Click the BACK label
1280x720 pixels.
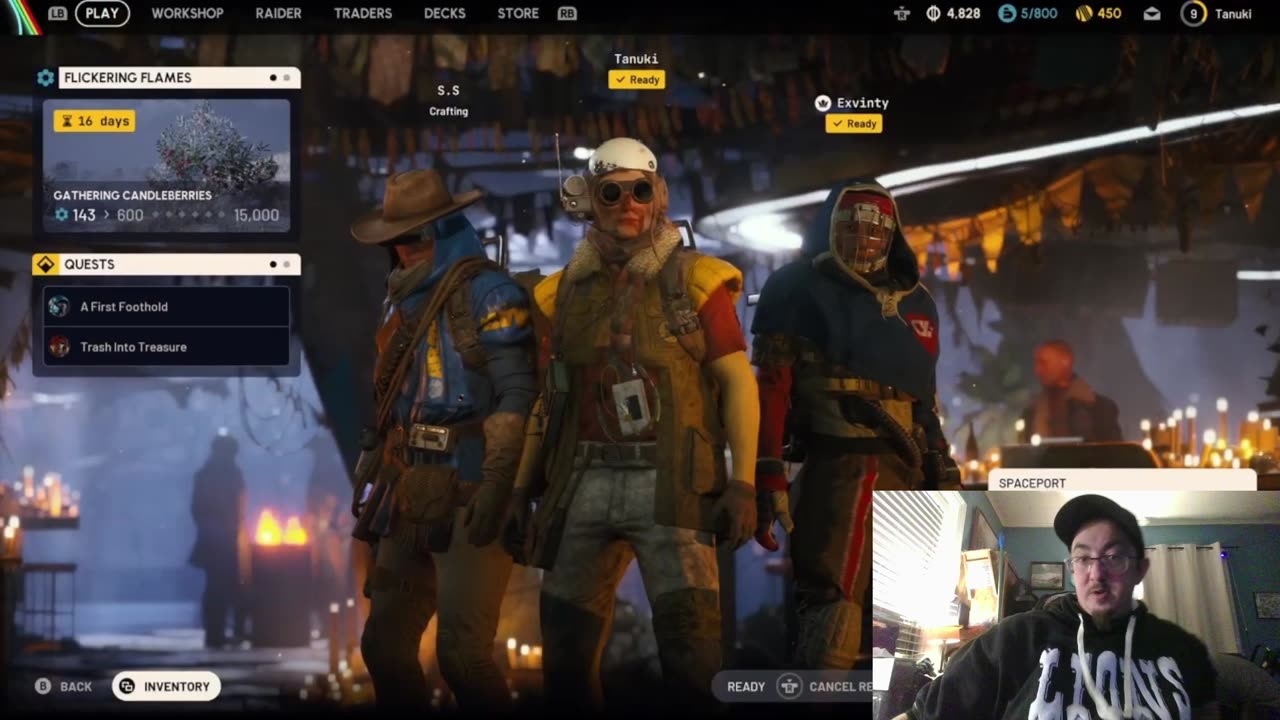click(x=76, y=687)
